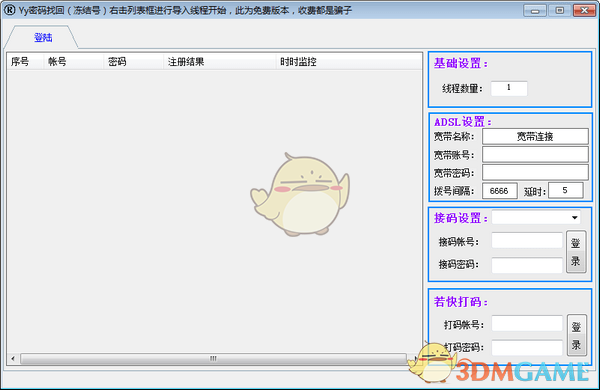Click the scrollbar's left arrow

(13, 359)
